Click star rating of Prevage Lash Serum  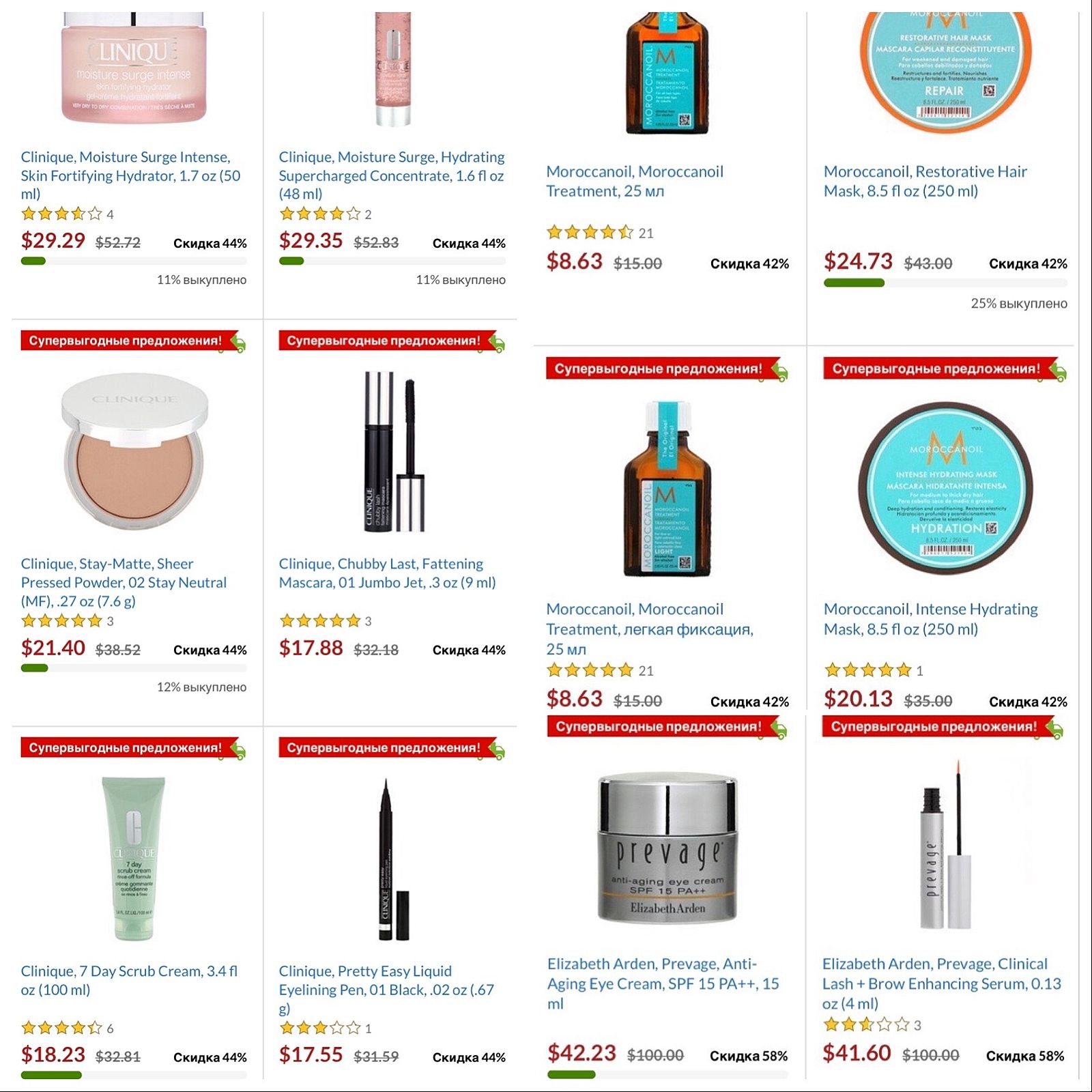(x=866, y=1024)
